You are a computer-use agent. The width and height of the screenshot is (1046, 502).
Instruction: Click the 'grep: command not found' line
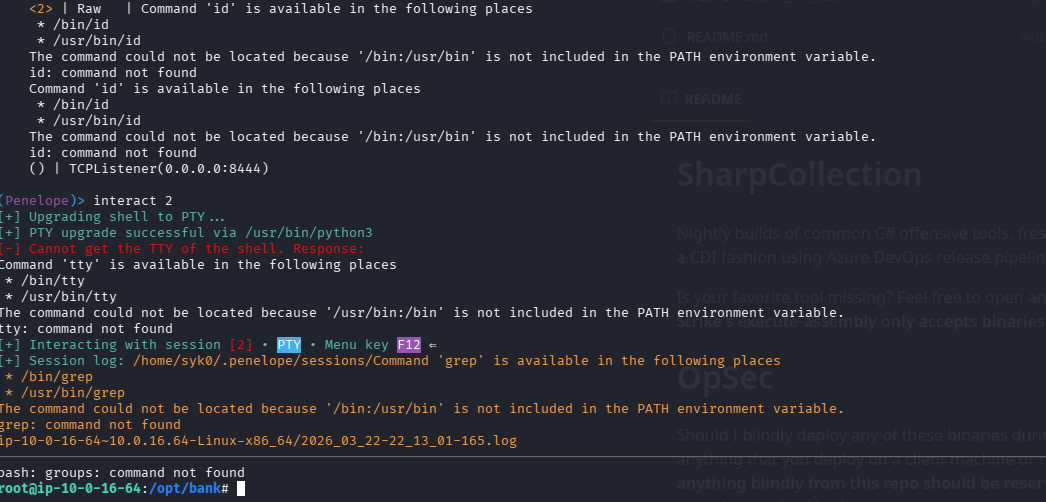coord(90,425)
